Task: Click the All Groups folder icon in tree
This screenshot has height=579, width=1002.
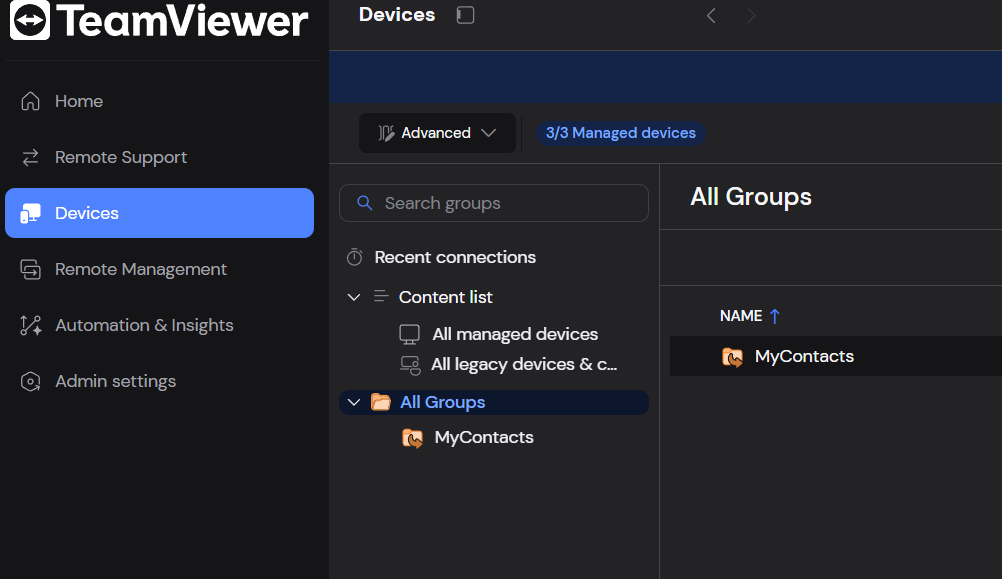Action: click(381, 402)
